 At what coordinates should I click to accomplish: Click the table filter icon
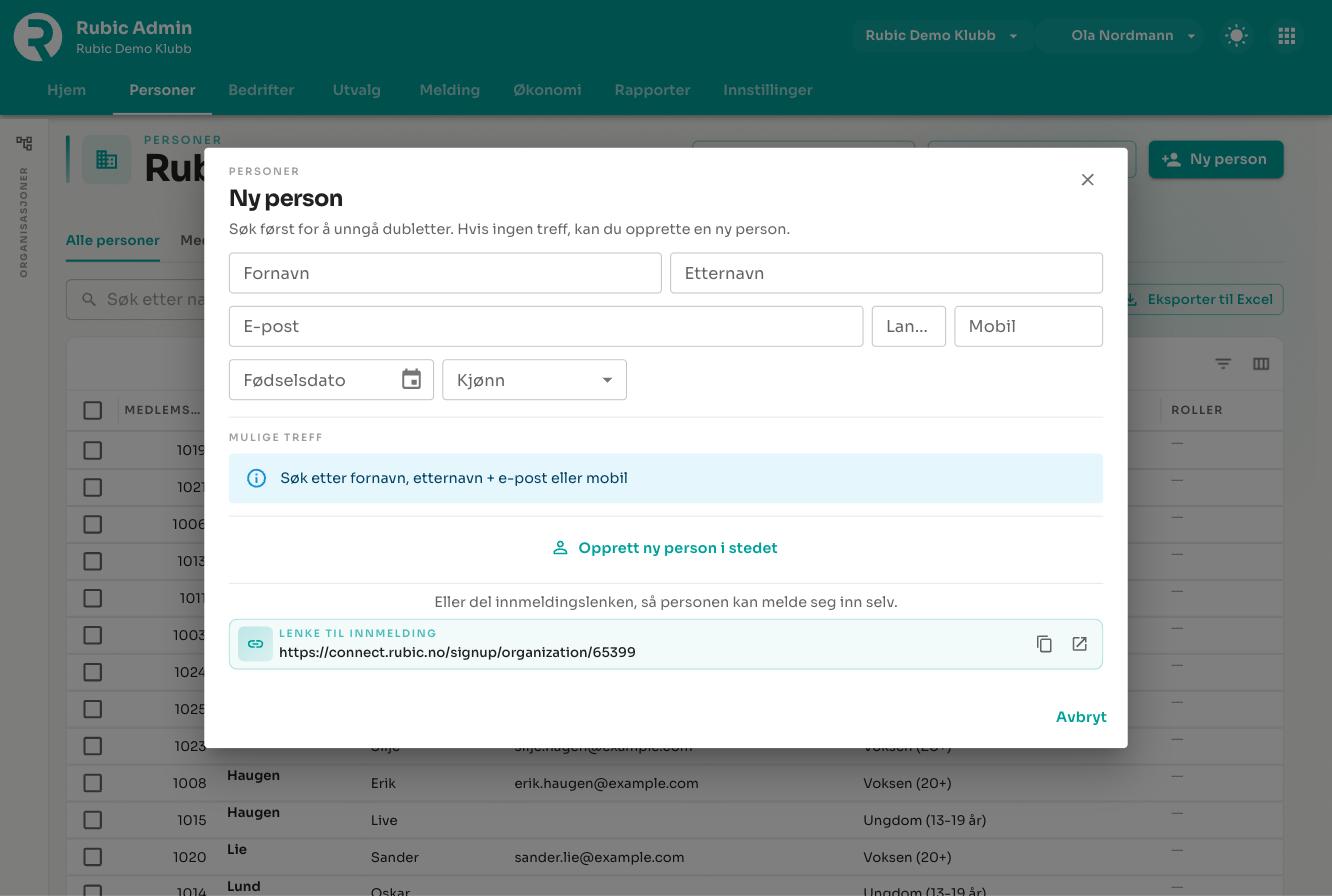[x=1223, y=364]
